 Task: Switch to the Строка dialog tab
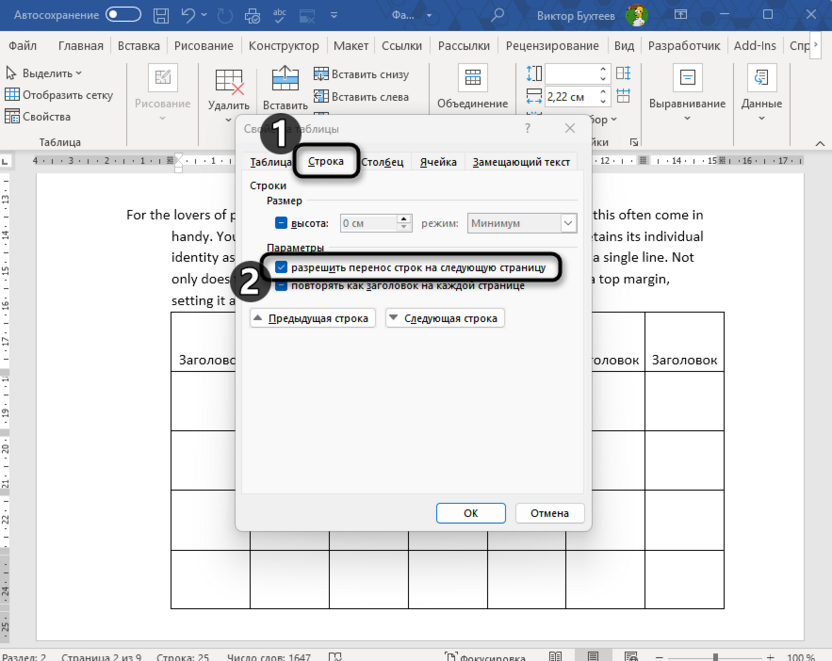tap(326, 161)
